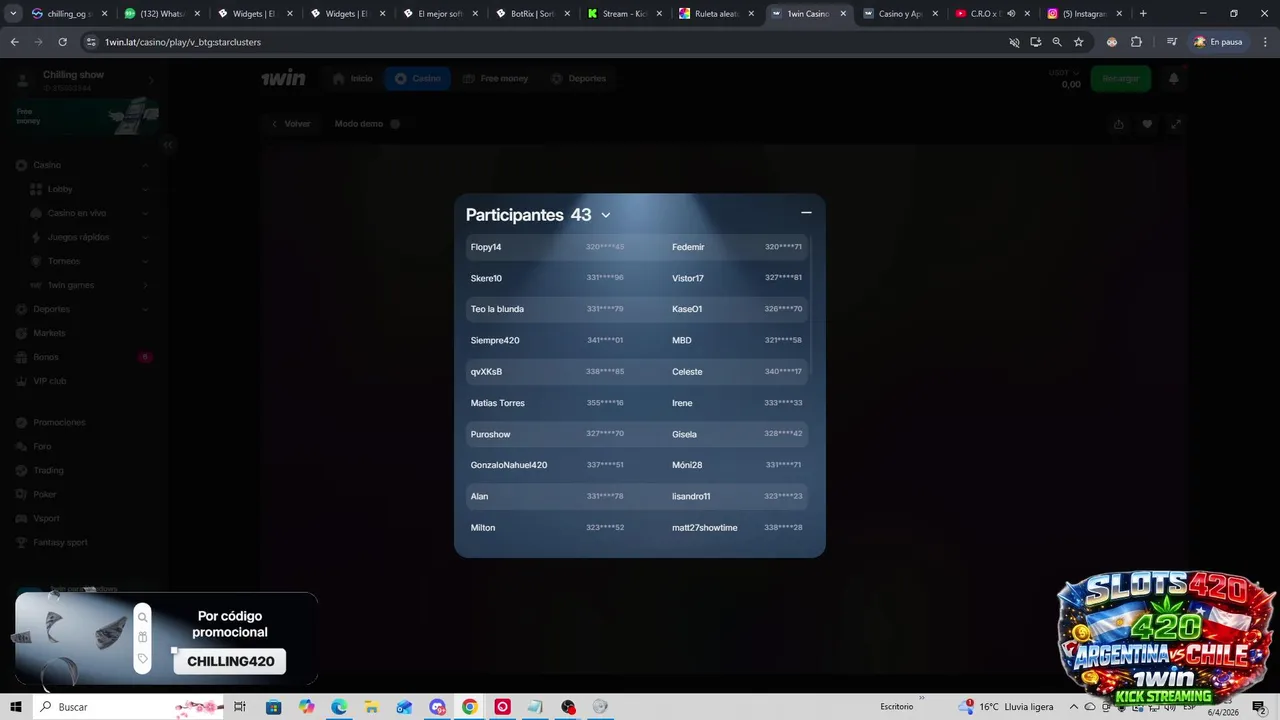Open Microsoft Edge from the taskbar
The width and height of the screenshot is (1280, 720).
click(x=339, y=707)
